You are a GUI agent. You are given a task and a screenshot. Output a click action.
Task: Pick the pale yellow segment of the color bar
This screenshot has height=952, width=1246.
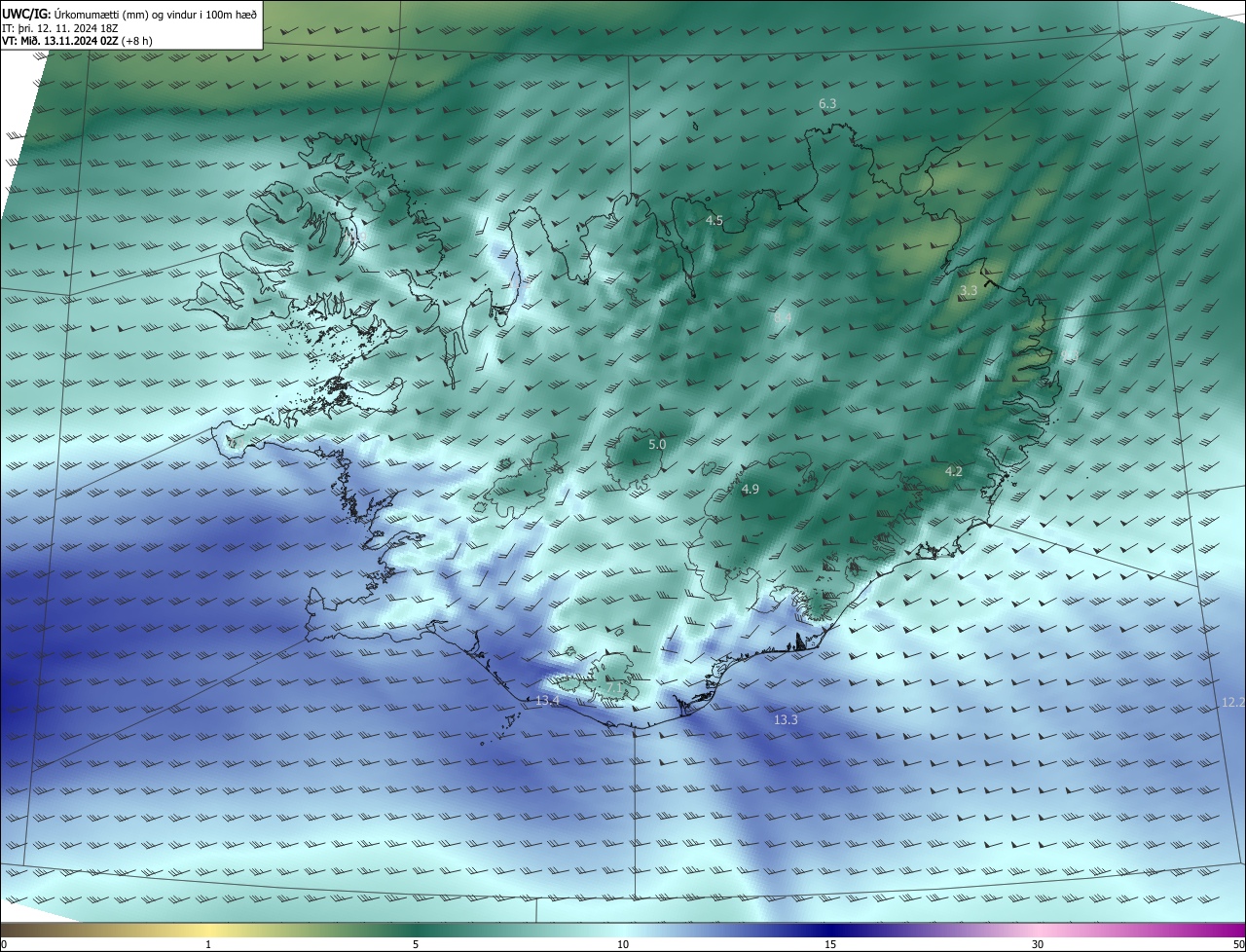[208, 930]
